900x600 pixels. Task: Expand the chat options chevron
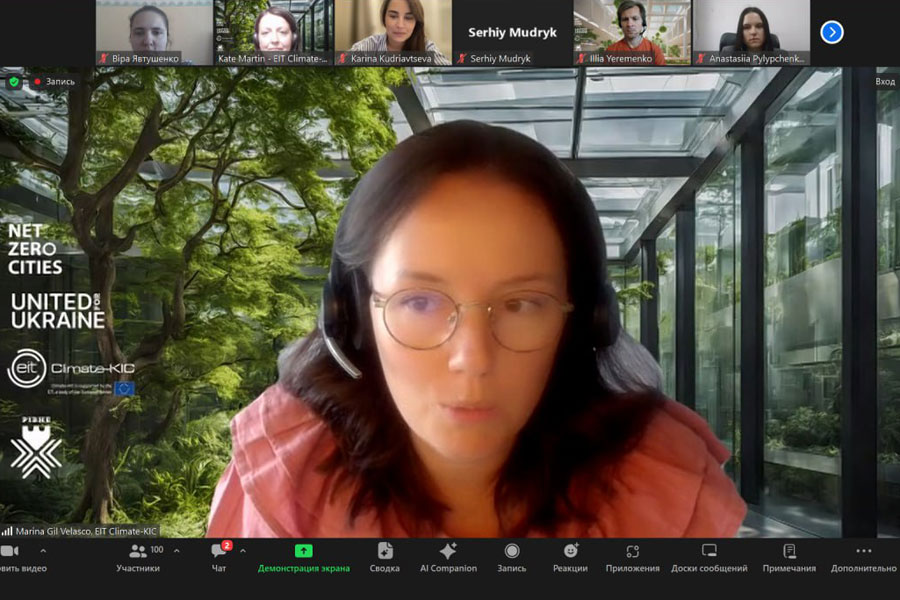click(243, 551)
